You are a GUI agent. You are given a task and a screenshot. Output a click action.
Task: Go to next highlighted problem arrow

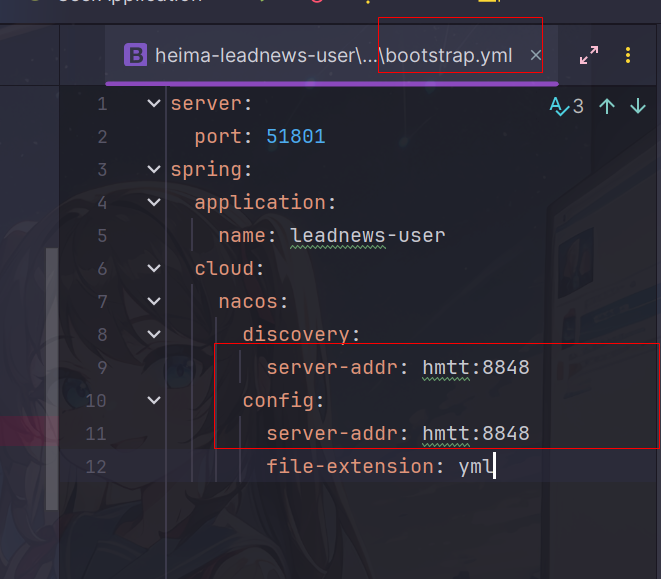(638, 106)
